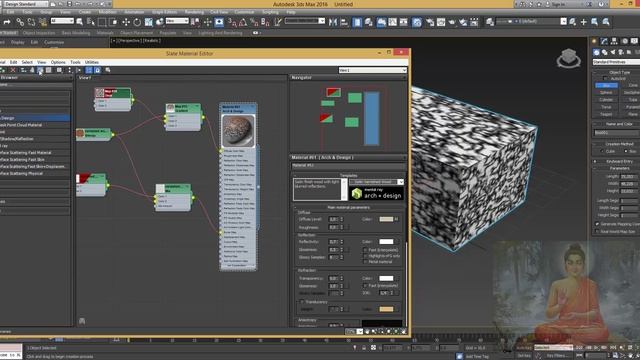Select the Select and Rotate tool
640x360 pixels.
137,22
